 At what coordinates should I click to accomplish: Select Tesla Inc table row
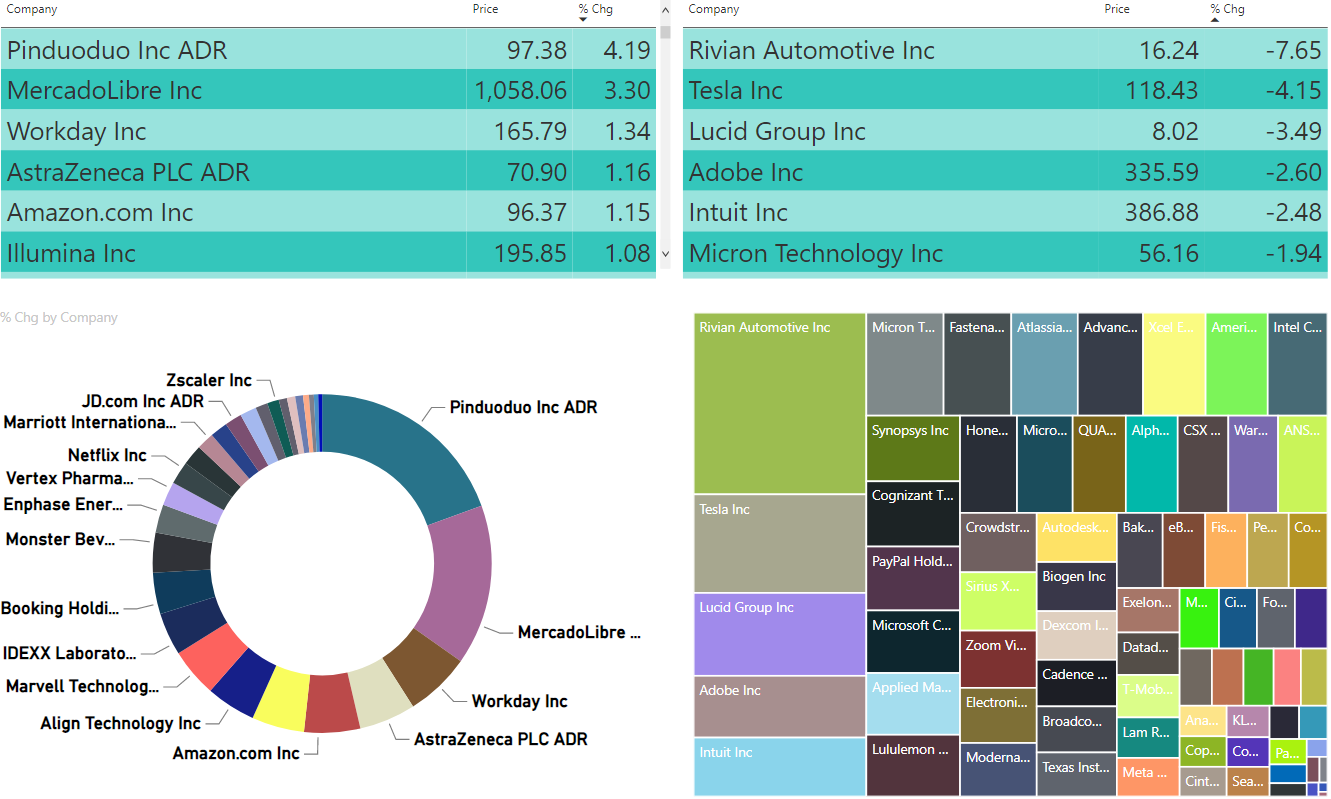tap(1005, 90)
